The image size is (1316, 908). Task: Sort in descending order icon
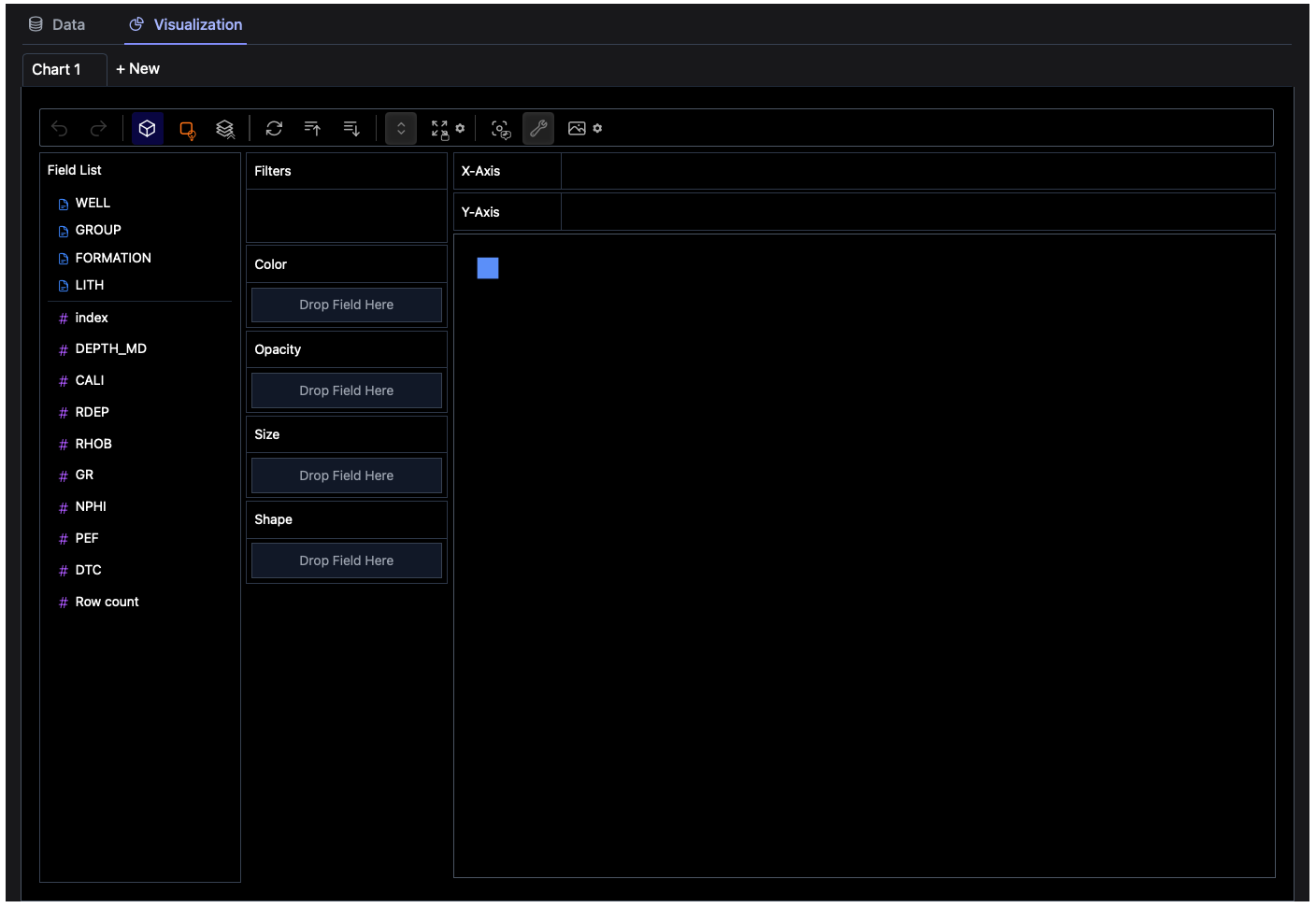click(x=351, y=129)
